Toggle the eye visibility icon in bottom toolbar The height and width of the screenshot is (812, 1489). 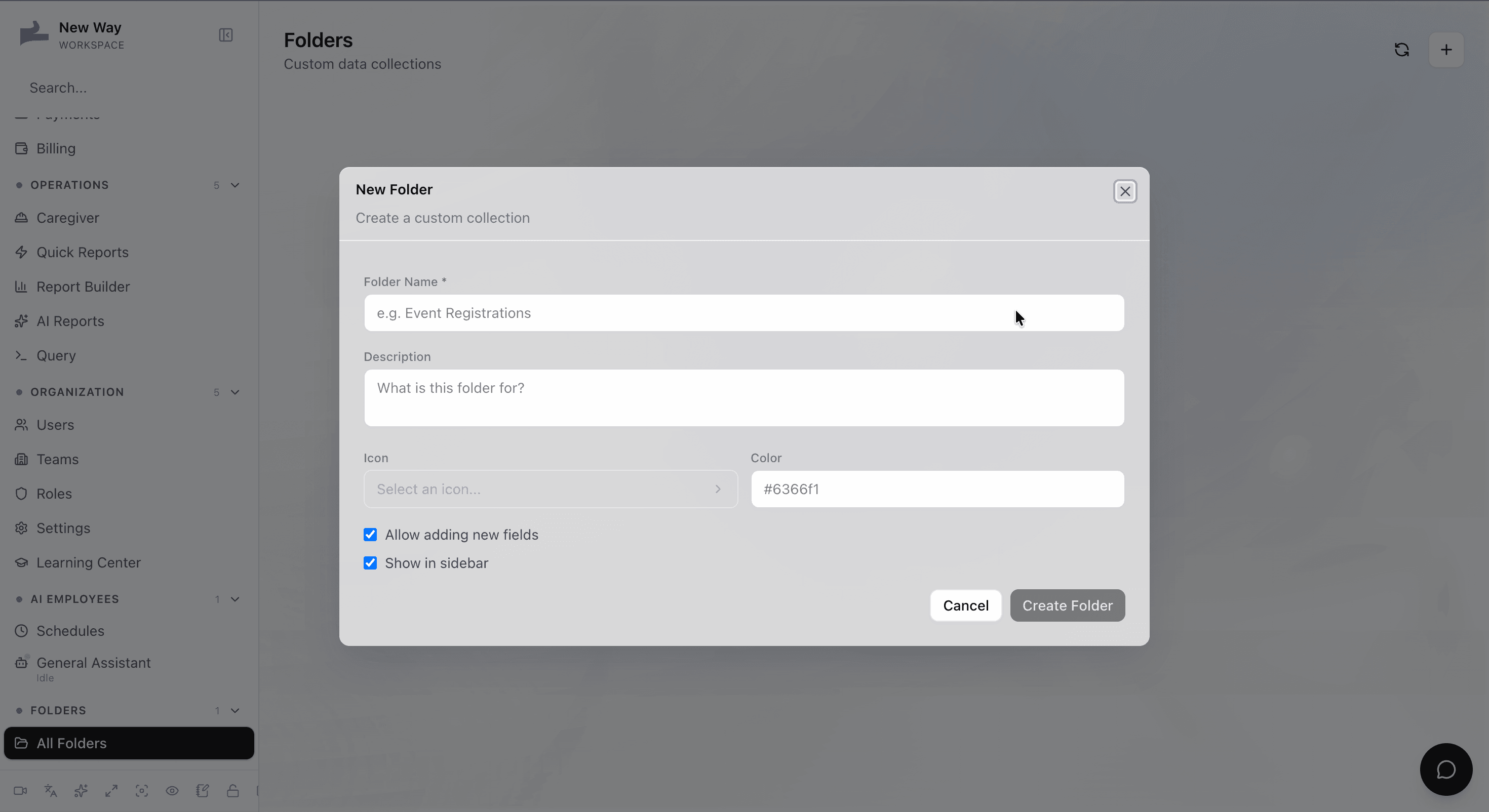click(x=172, y=791)
